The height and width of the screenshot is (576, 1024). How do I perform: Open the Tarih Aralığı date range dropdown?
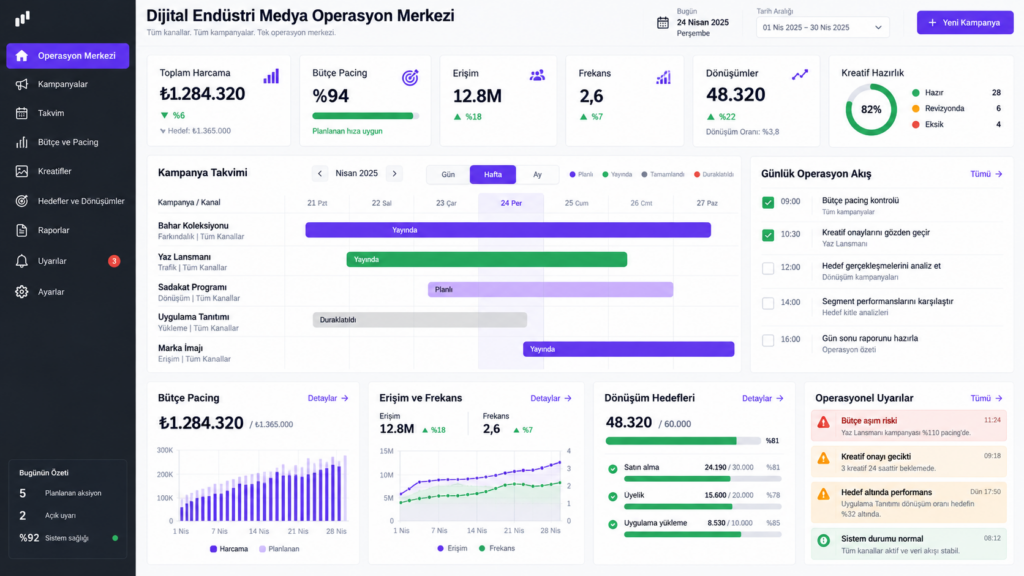tap(822, 27)
